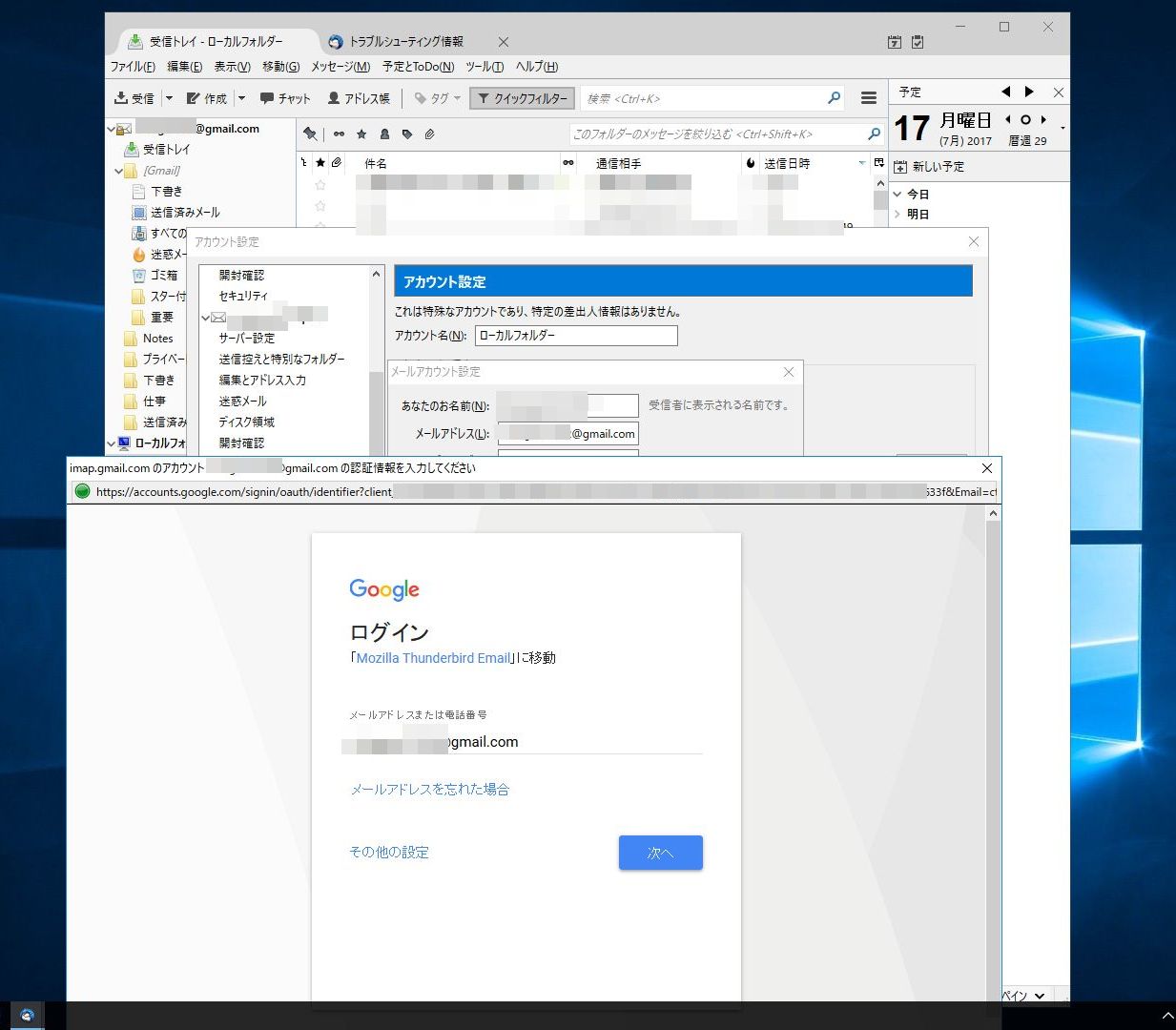1176x1030 pixels.
Task: Open the dropdown arrow next to 受信
Action: click(x=169, y=98)
